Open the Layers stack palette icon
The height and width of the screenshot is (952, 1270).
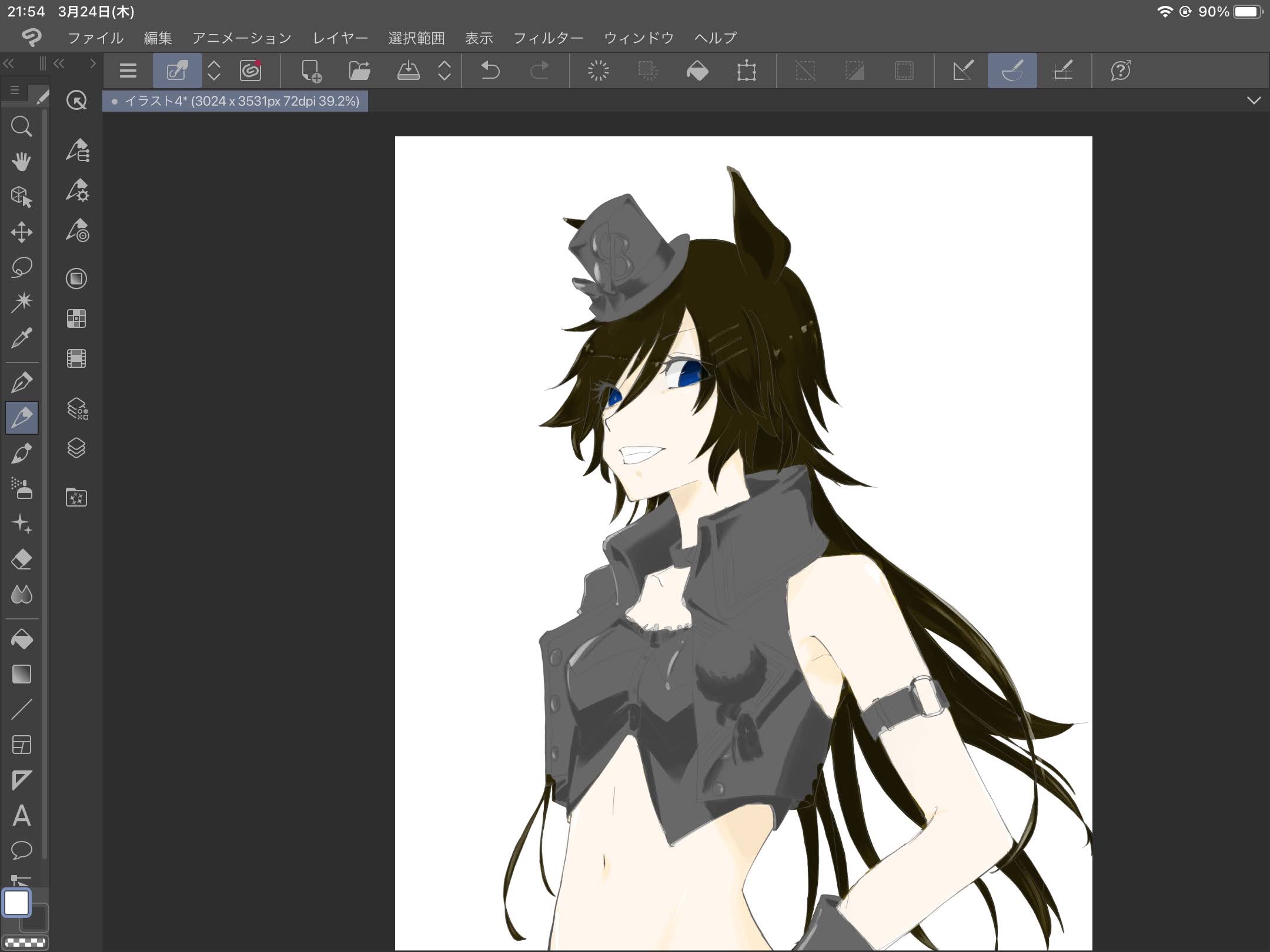point(76,448)
